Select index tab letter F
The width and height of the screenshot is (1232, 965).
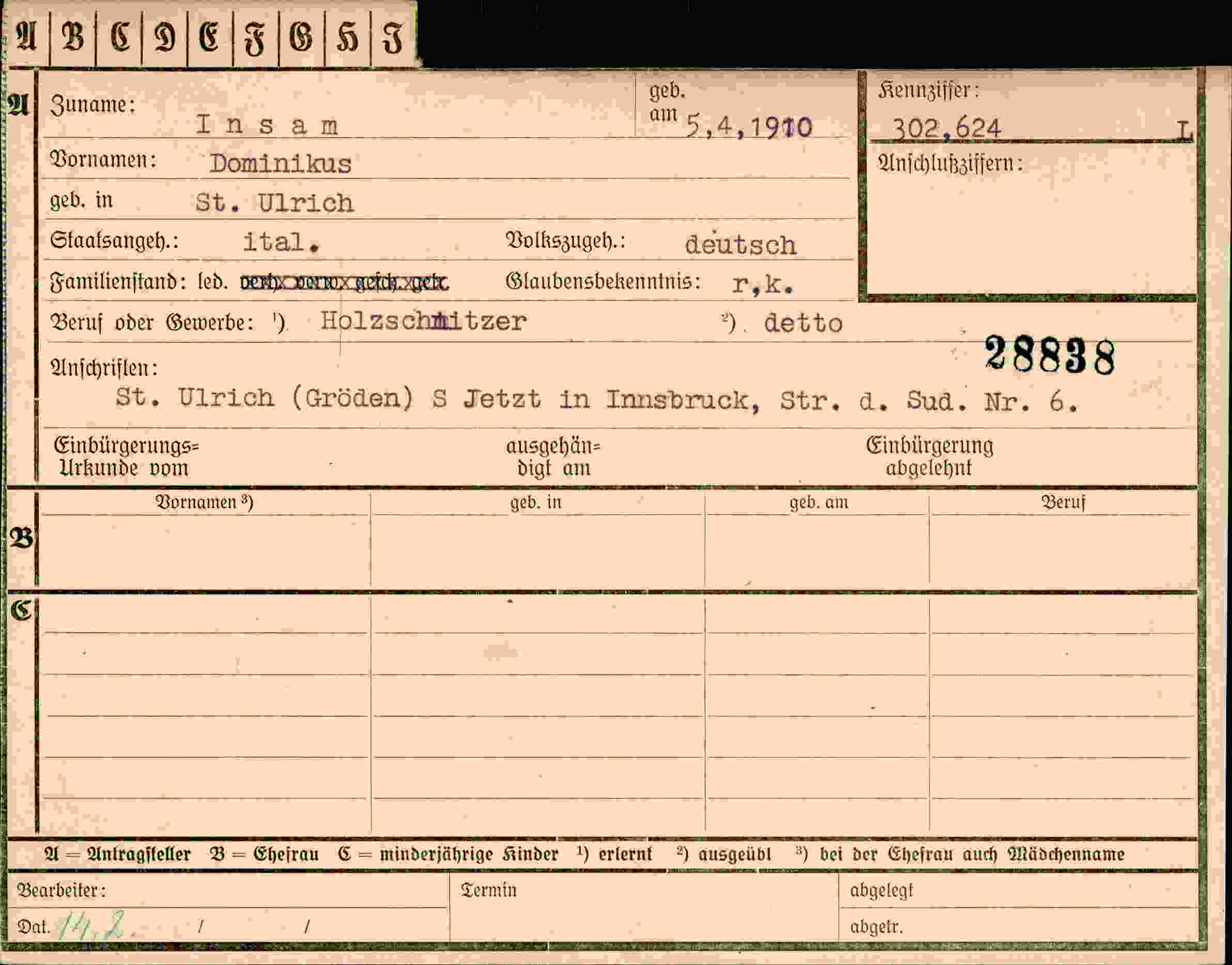[x=255, y=37]
